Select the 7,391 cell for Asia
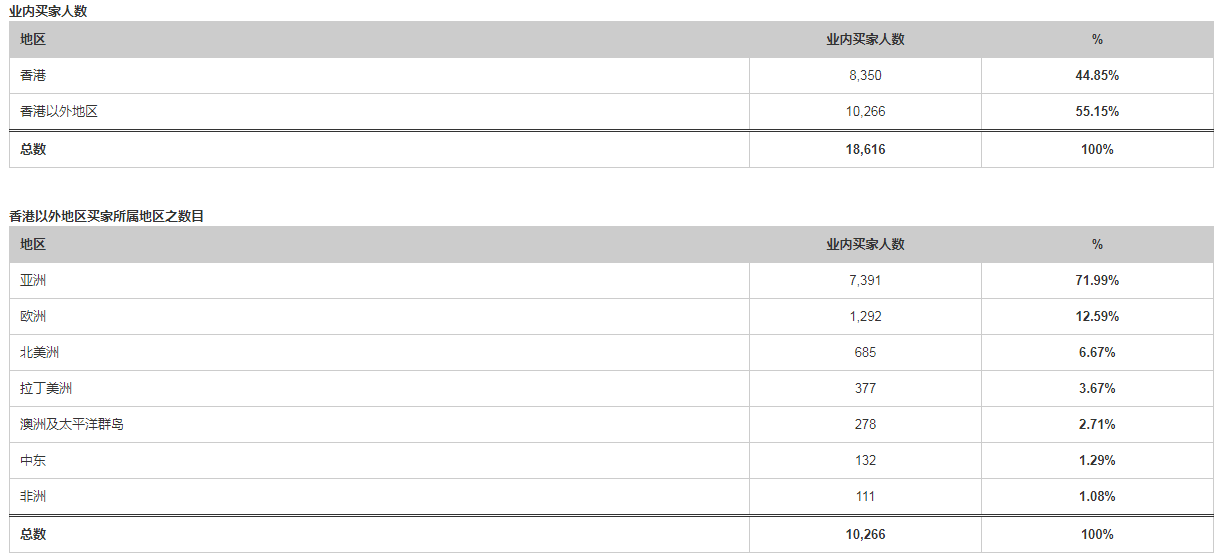 865,281
